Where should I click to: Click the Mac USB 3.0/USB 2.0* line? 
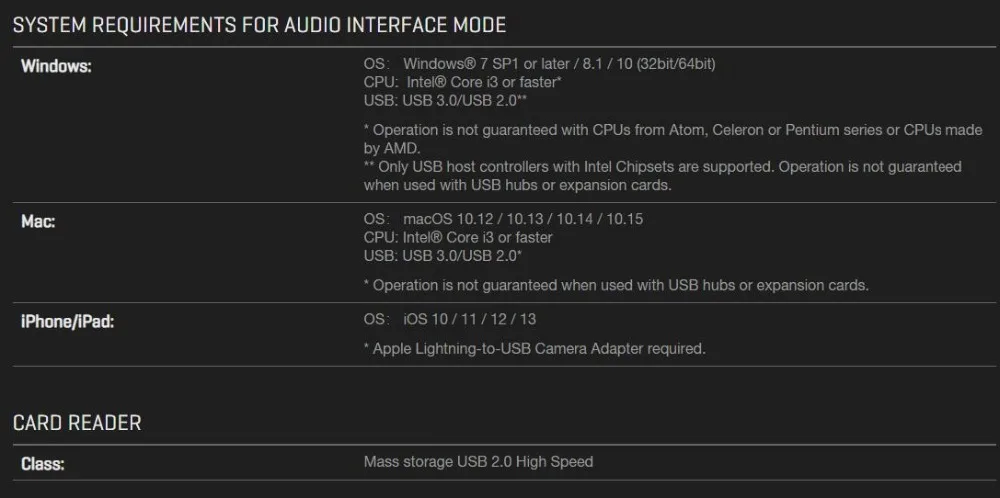coord(443,255)
